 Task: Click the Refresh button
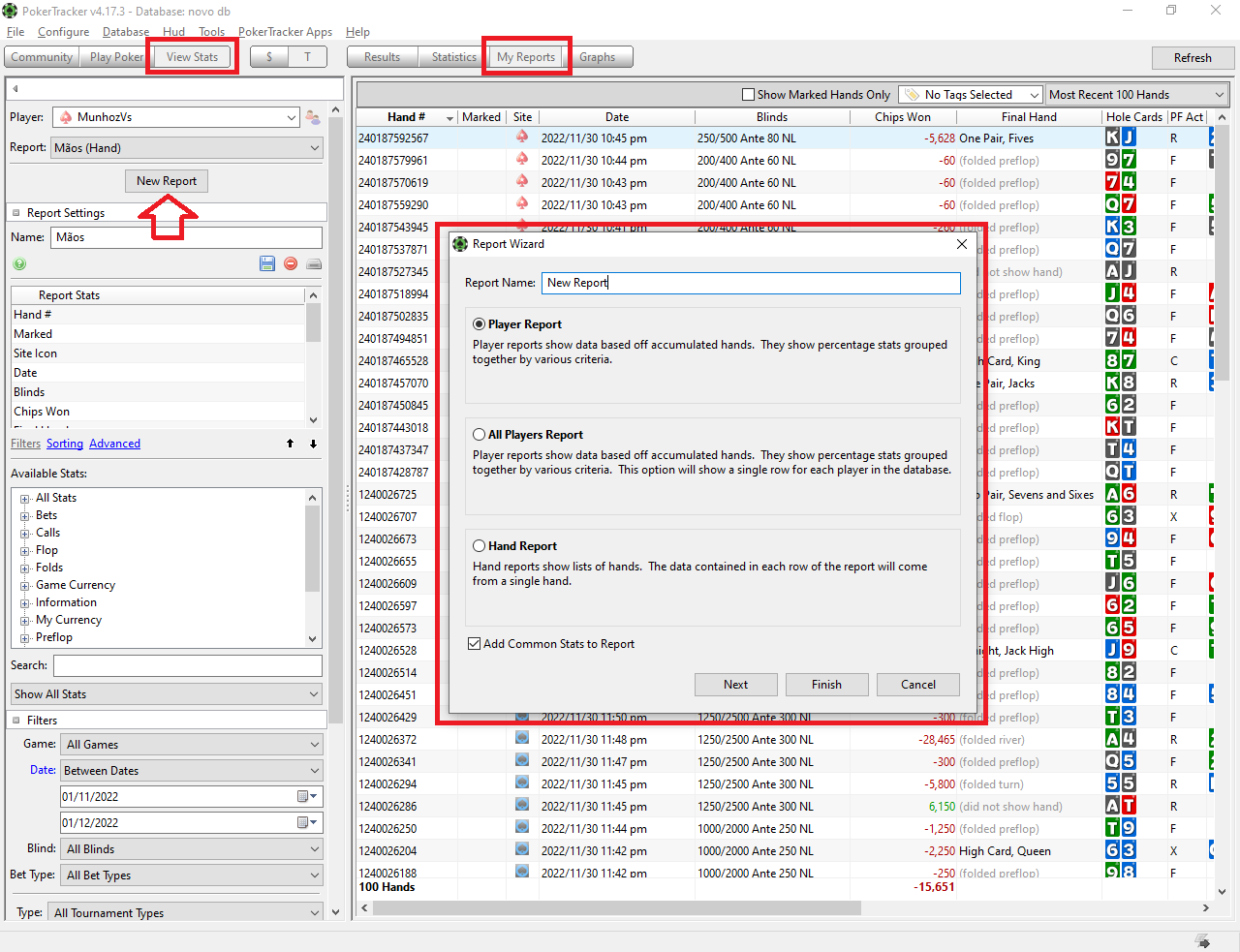[1193, 58]
